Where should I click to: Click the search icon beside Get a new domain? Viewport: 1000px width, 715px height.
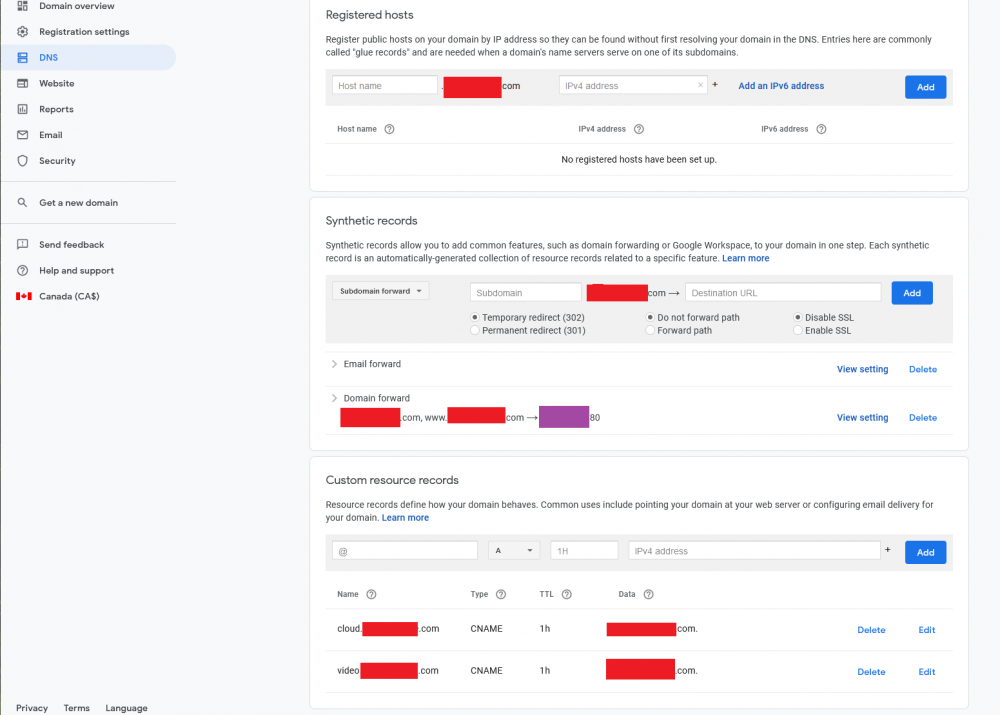[22, 203]
